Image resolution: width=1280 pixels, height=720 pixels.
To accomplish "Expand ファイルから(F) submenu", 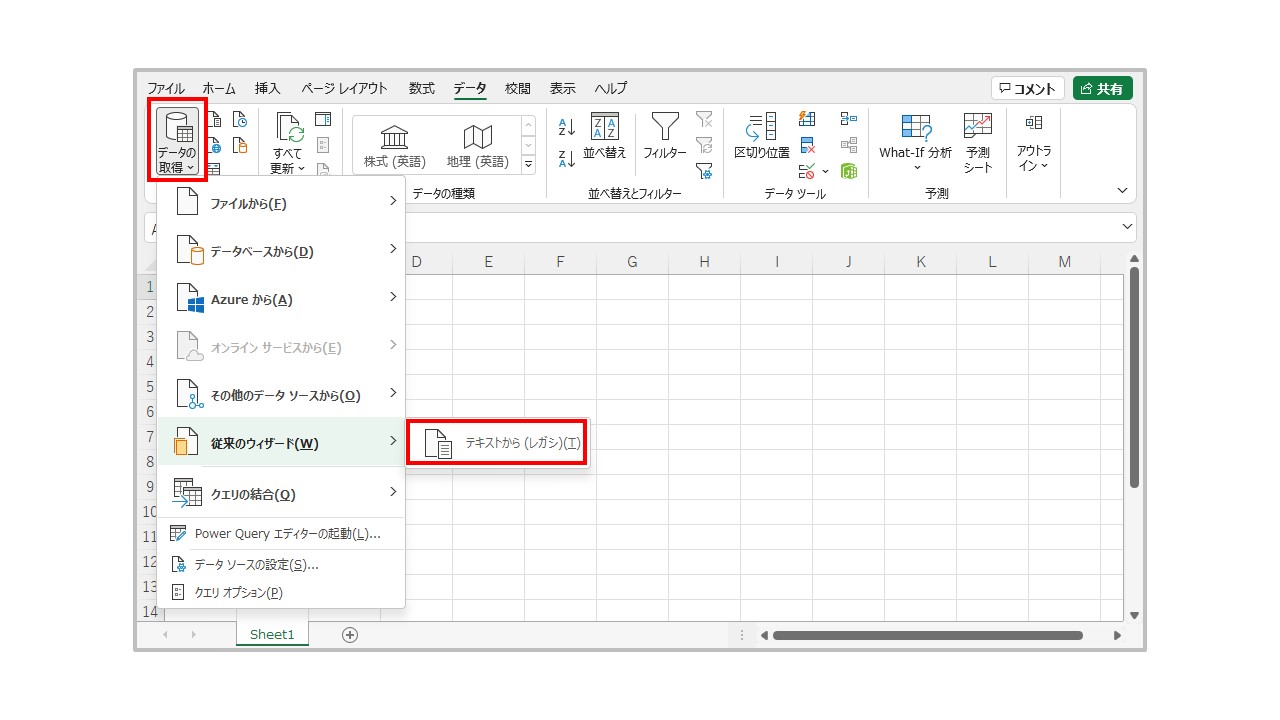I will (281, 203).
